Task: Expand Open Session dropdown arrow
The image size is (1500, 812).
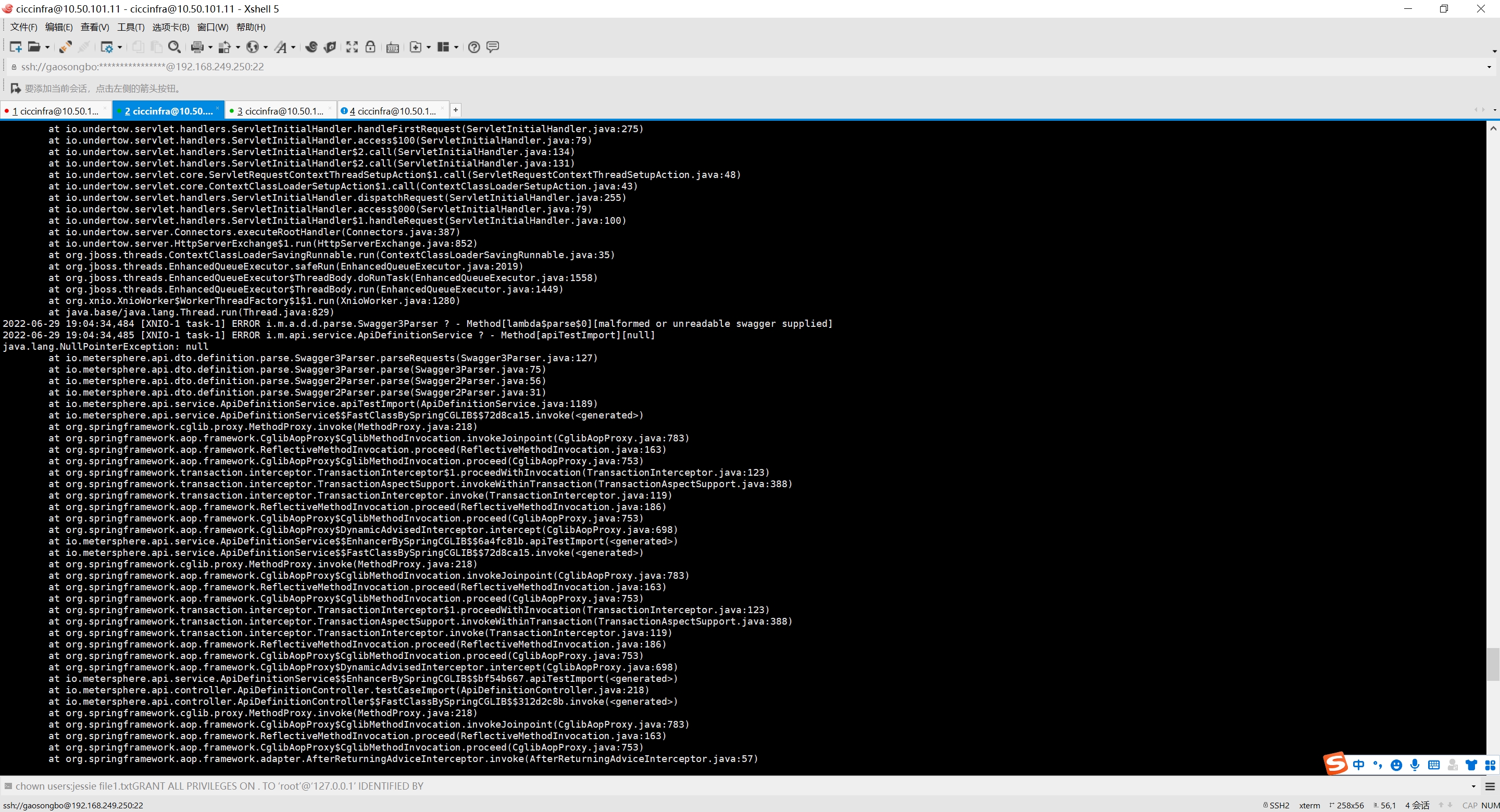Action: pos(47,48)
